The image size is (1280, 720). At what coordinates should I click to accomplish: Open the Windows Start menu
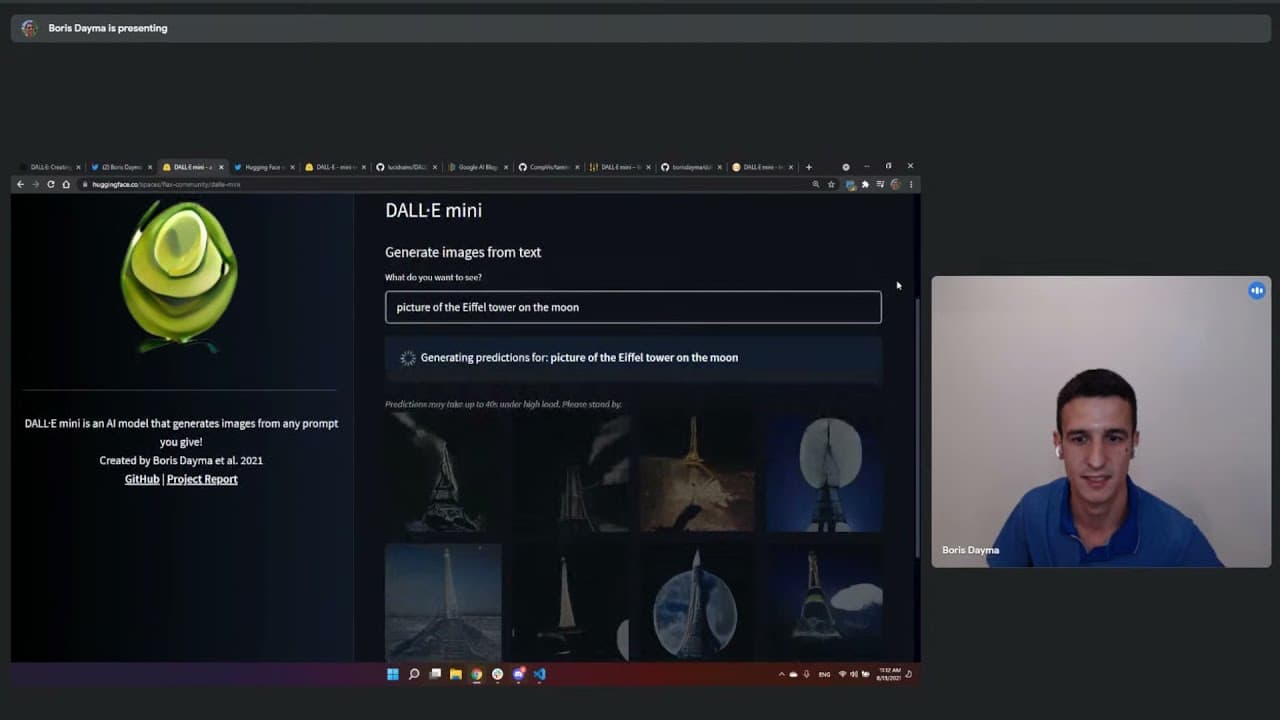click(393, 674)
